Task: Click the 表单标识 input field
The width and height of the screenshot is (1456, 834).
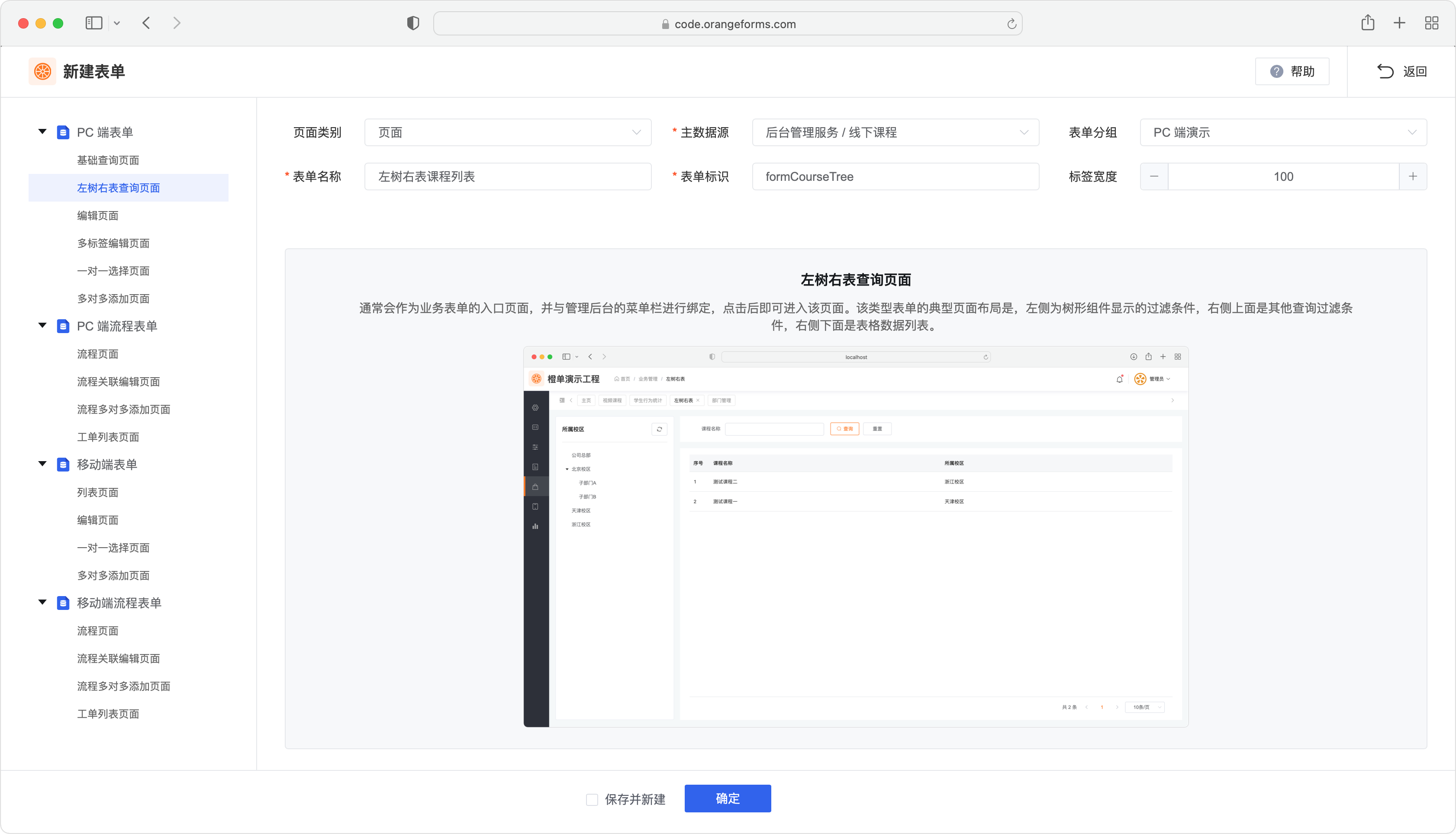Action: [896, 176]
